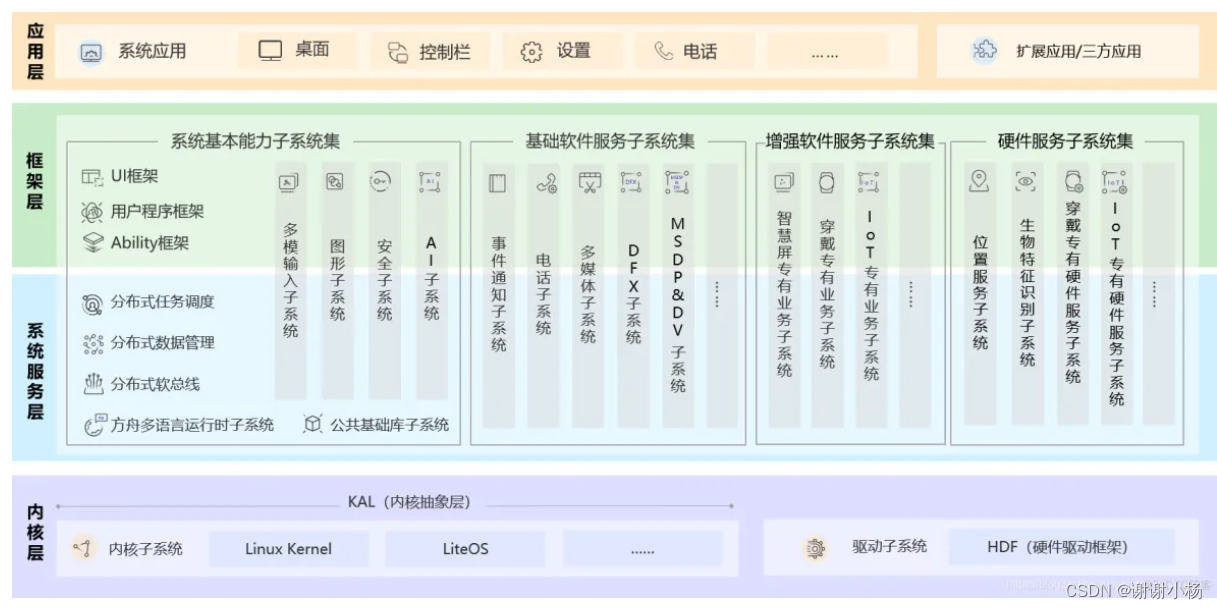This screenshot has width=1217, height=609.
Task: Click the 电话 handset icon
Action: point(663,51)
